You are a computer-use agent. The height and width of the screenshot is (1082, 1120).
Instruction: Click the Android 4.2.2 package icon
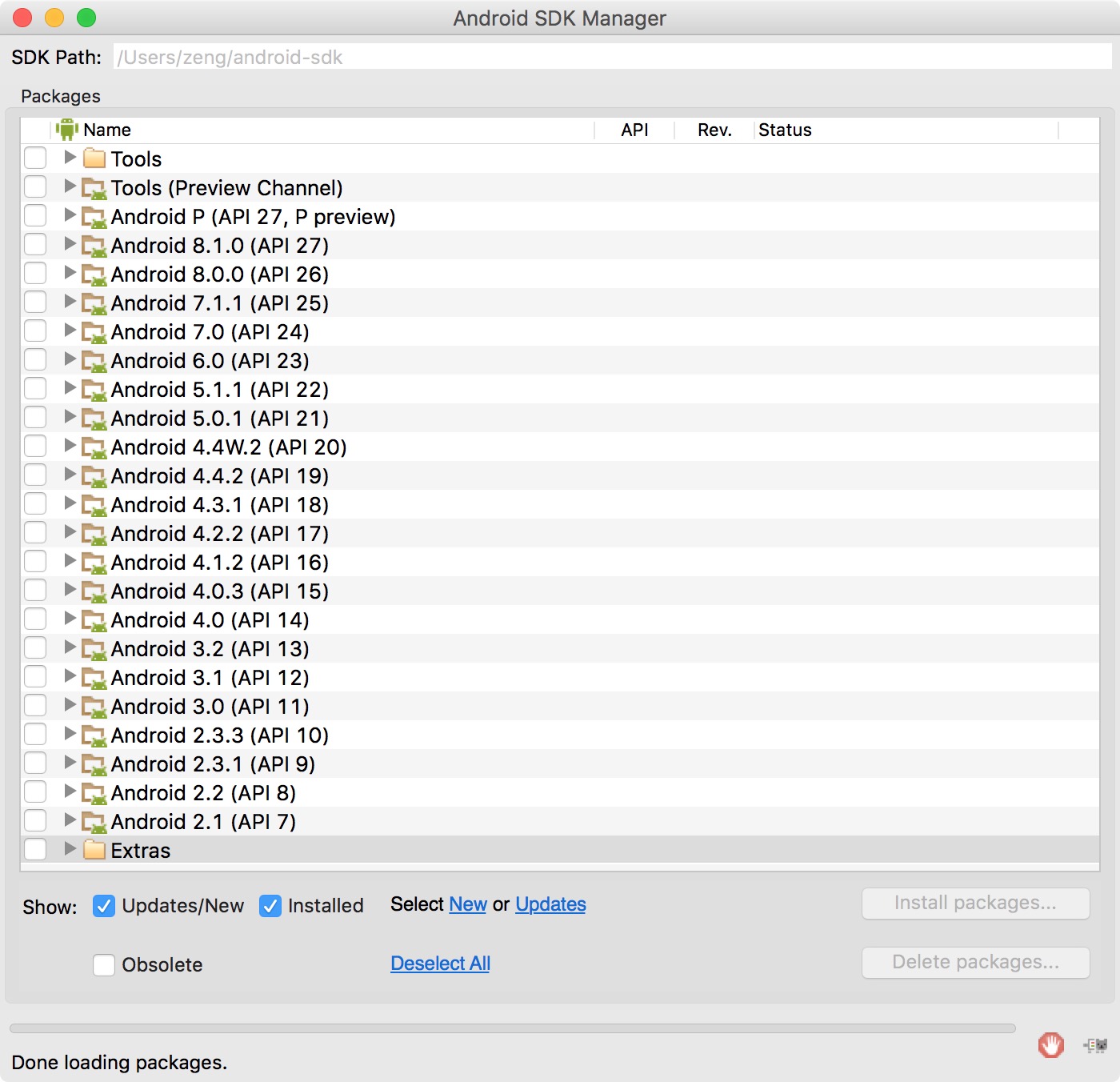pos(94,535)
